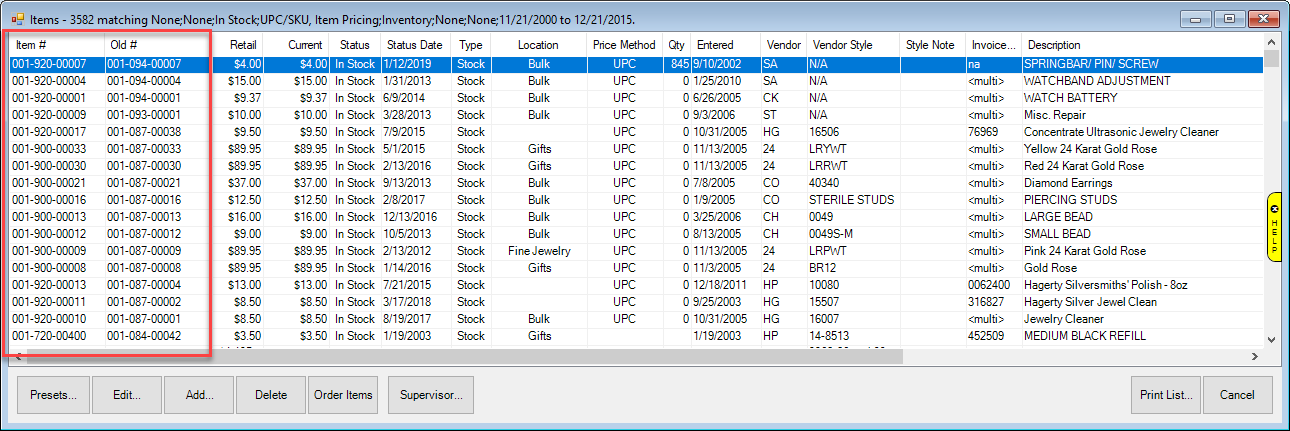Click the horizontal scrollbar left arrow
Screen dimensions: 1290x431
click(x=17, y=357)
